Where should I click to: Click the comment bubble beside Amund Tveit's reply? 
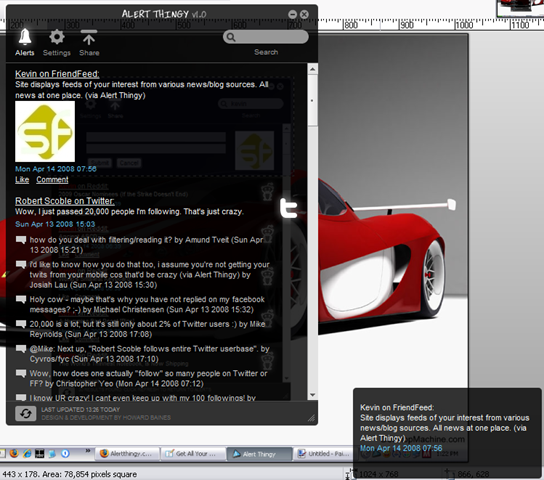click(x=21, y=240)
